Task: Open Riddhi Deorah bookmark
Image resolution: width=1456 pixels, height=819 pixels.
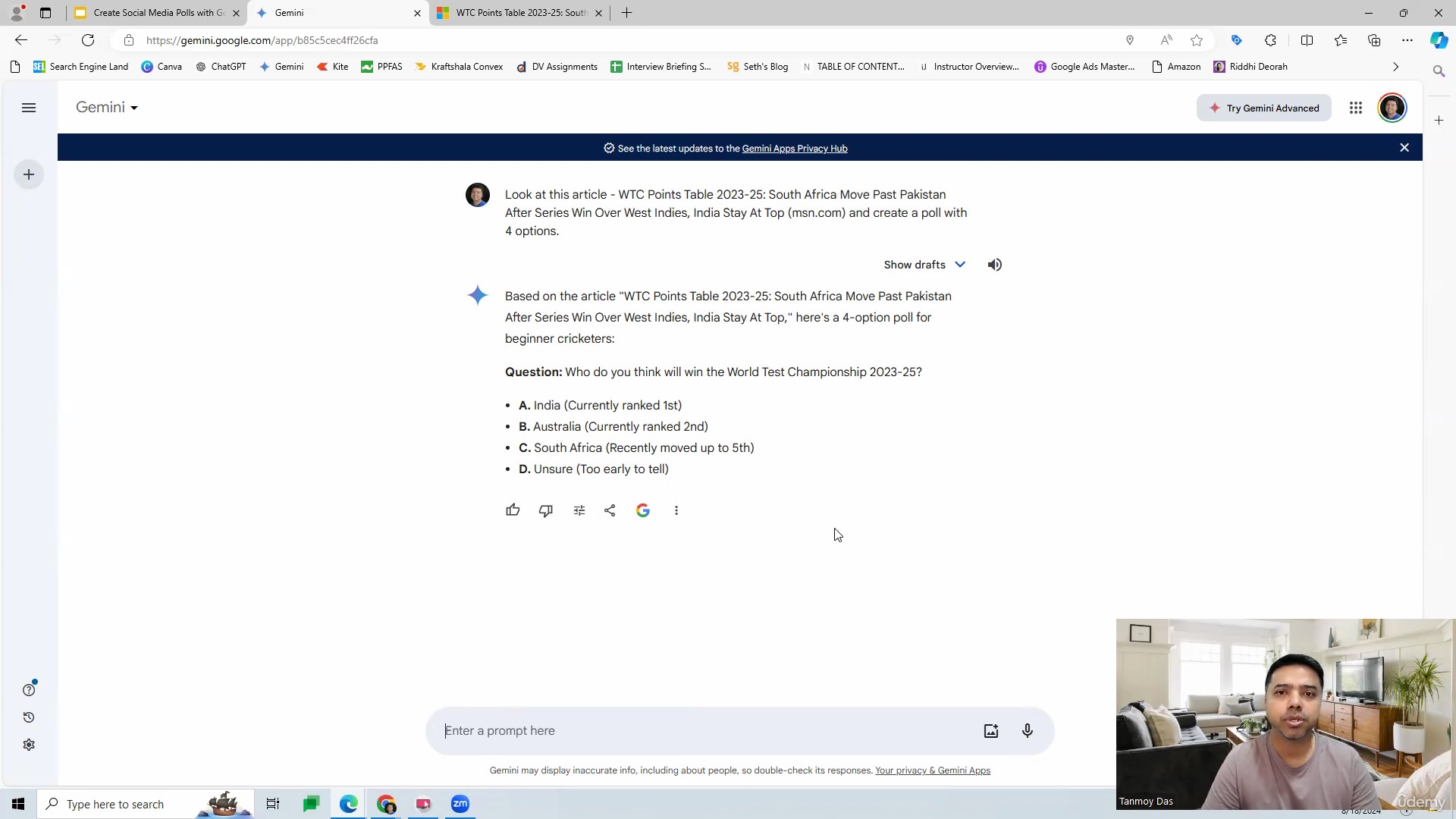Action: [x=1250, y=67]
